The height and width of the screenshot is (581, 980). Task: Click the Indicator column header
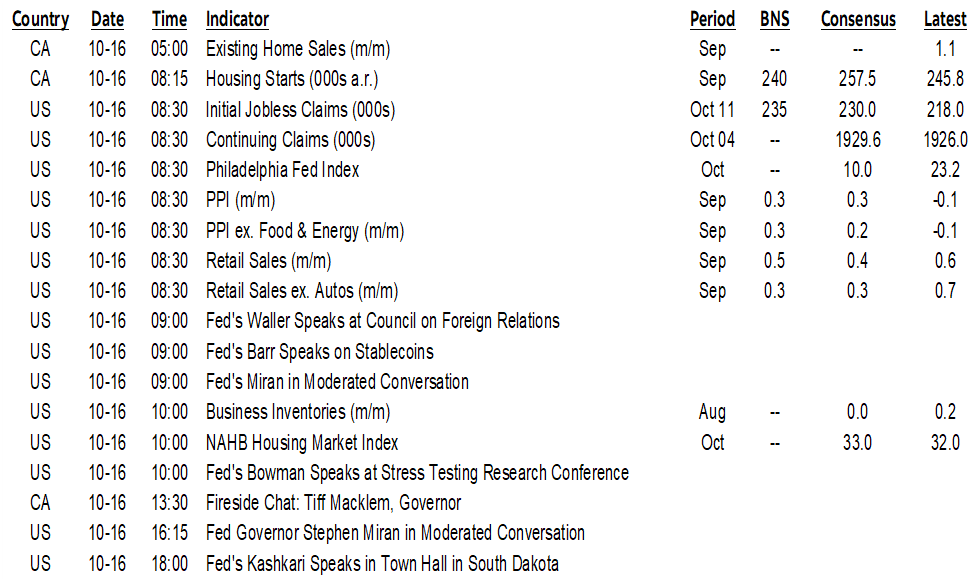click(x=237, y=19)
